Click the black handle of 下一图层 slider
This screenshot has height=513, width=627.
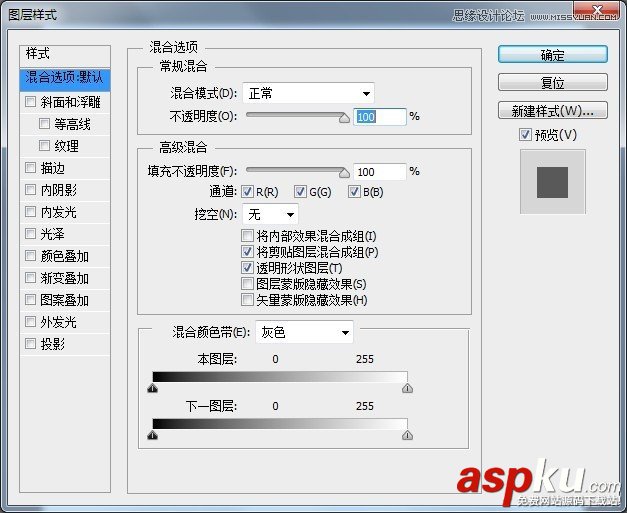pyautogui.click(x=152, y=435)
